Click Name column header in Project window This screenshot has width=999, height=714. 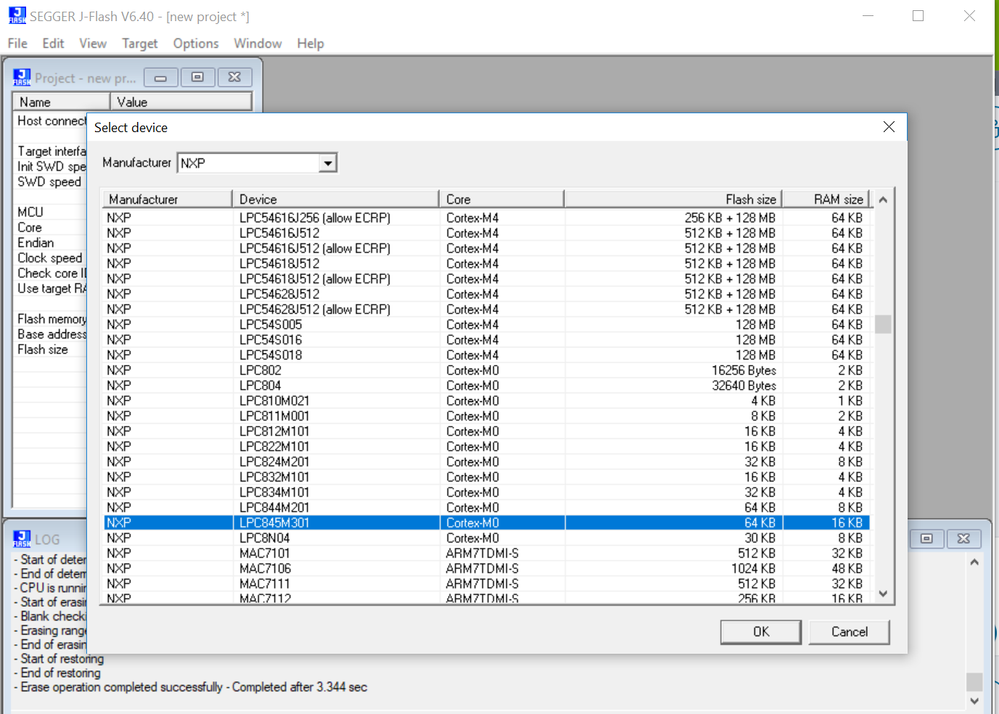[x=61, y=102]
